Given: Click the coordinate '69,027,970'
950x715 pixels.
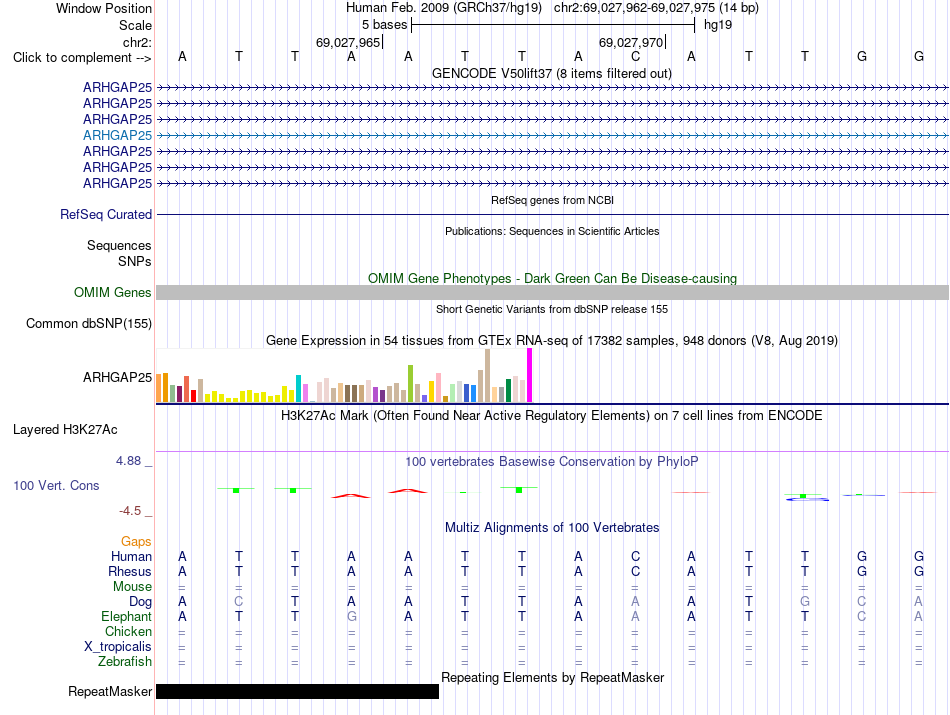Looking at the screenshot, I should click(631, 42).
